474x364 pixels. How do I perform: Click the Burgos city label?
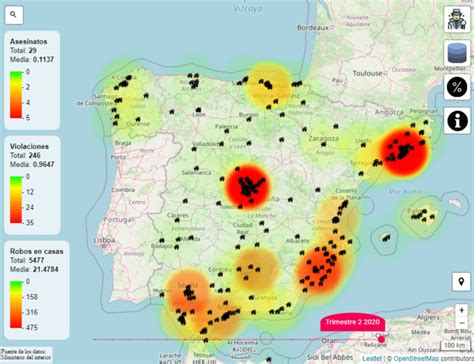click(x=249, y=115)
